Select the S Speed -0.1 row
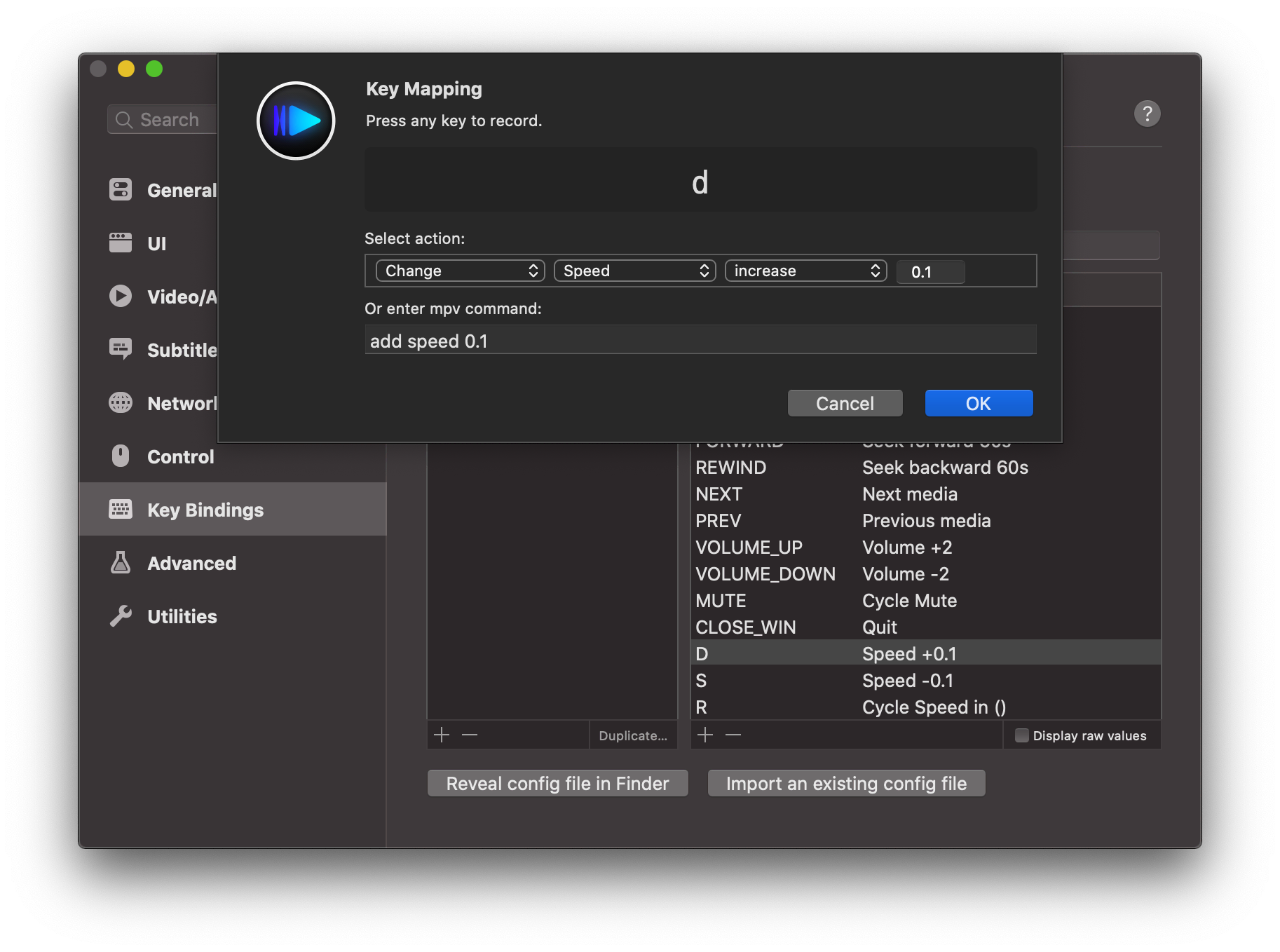1280x952 pixels. click(x=925, y=681)
